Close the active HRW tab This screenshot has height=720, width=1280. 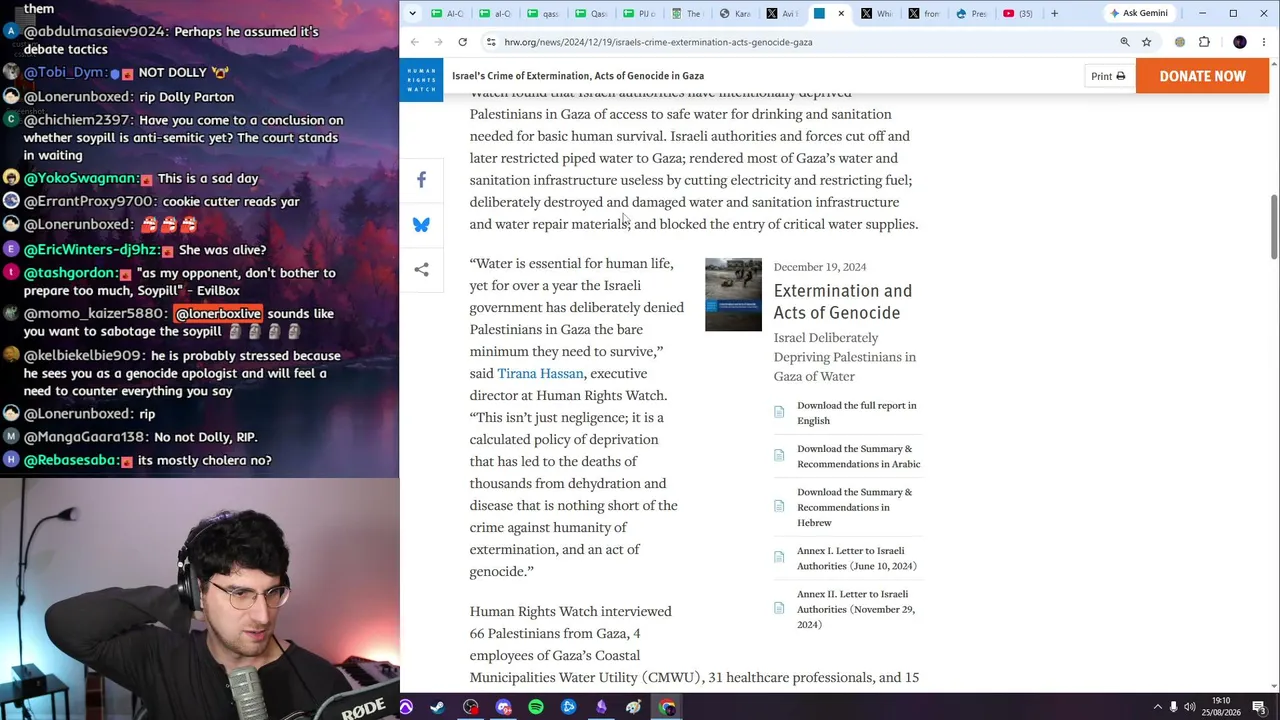[x=841, y=13]
